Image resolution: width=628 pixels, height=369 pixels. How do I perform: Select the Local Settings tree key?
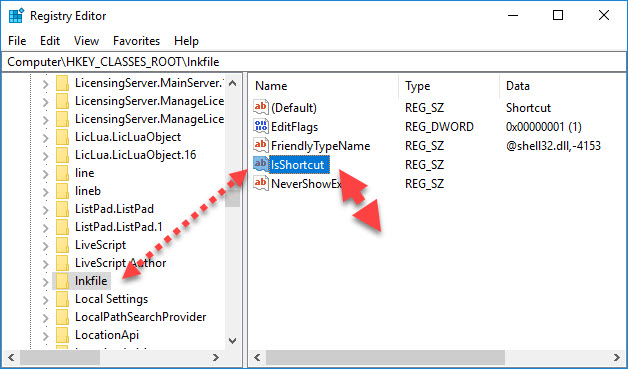coord(111,299)
